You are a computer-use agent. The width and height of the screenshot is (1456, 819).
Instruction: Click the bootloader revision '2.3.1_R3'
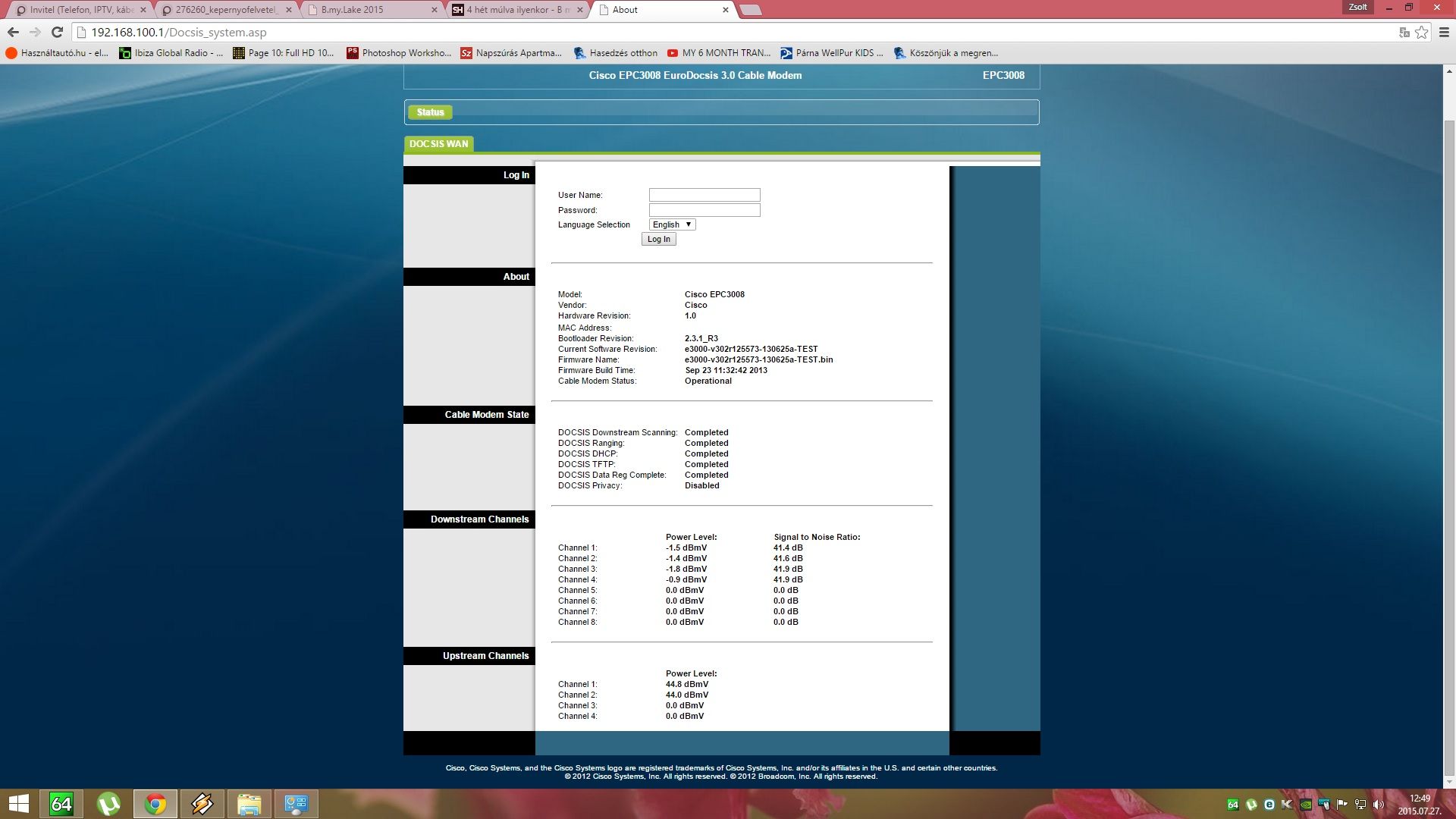701,339
